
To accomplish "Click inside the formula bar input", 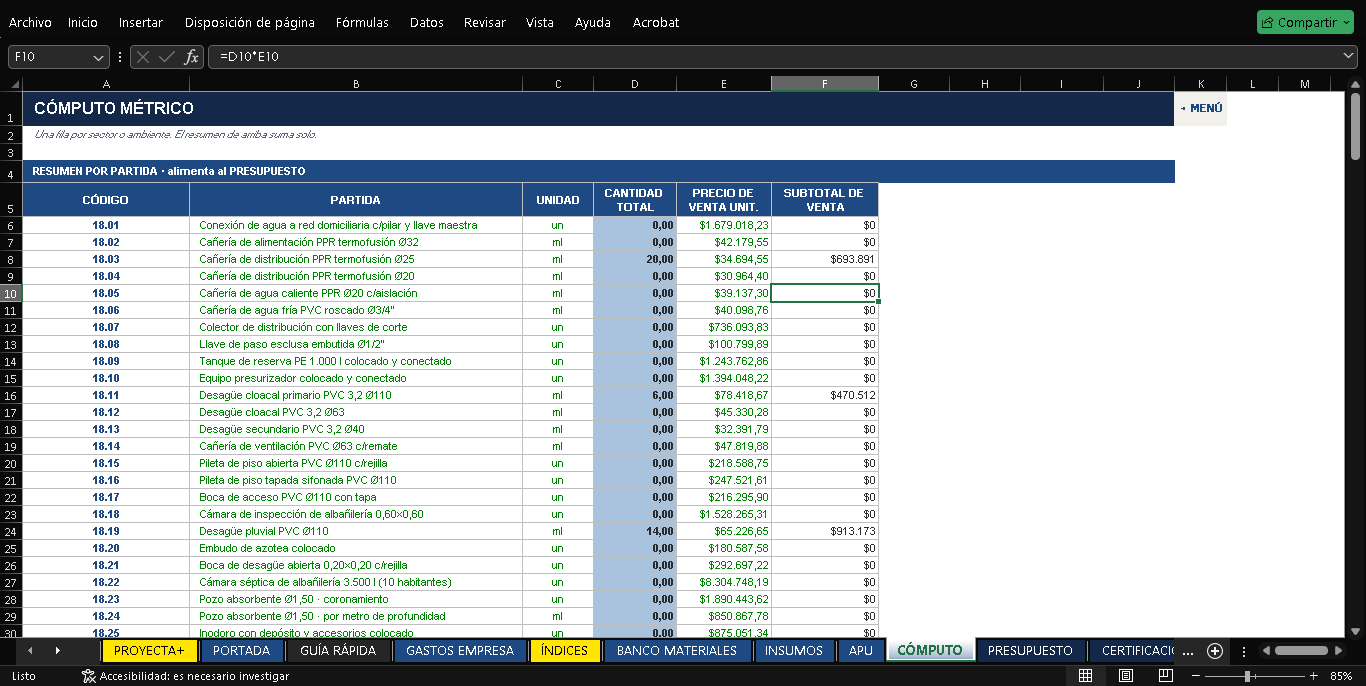I will pyautogui.click(x=775, y=57).
